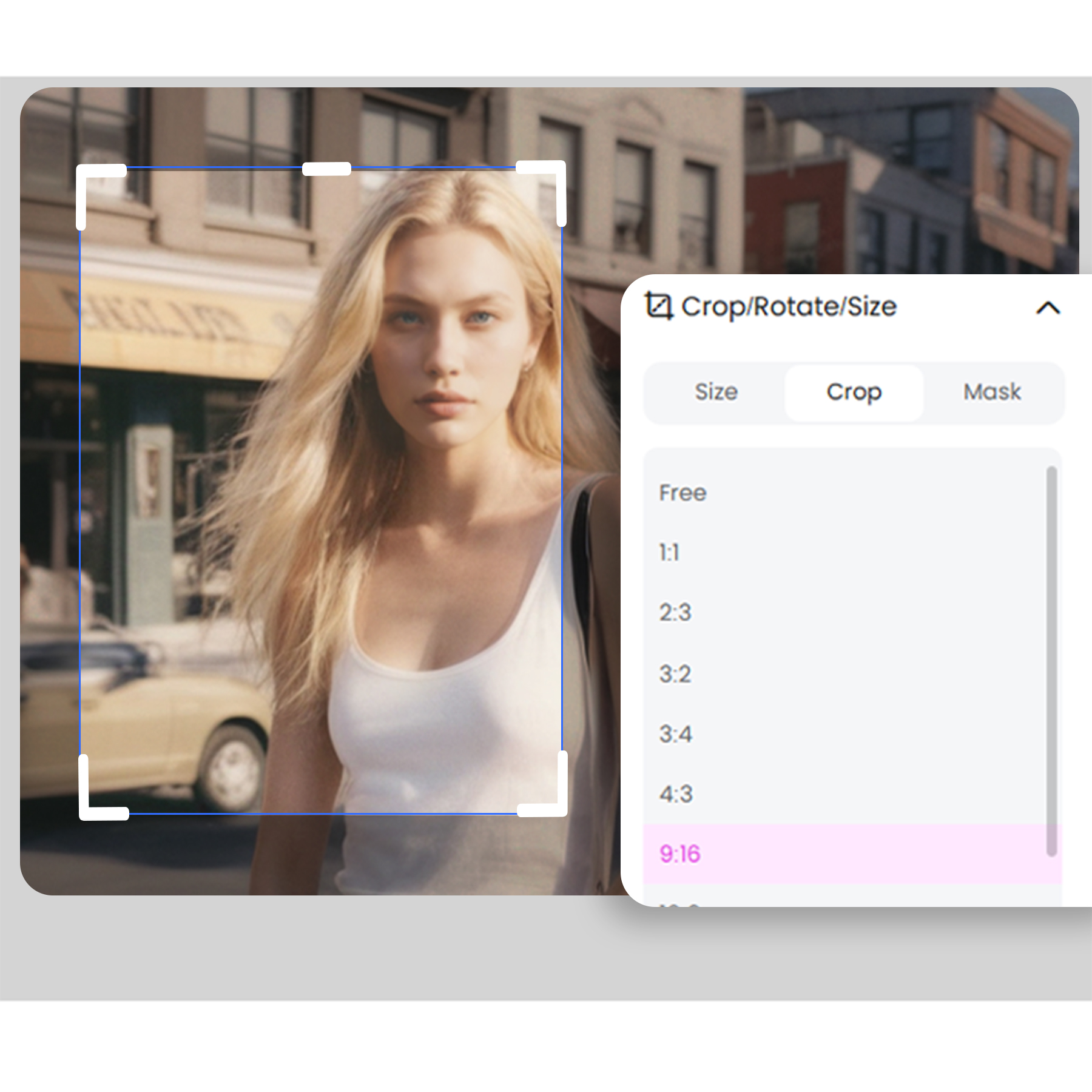
Task: Choose the 3:4 crop ratio
Action: 676,734
